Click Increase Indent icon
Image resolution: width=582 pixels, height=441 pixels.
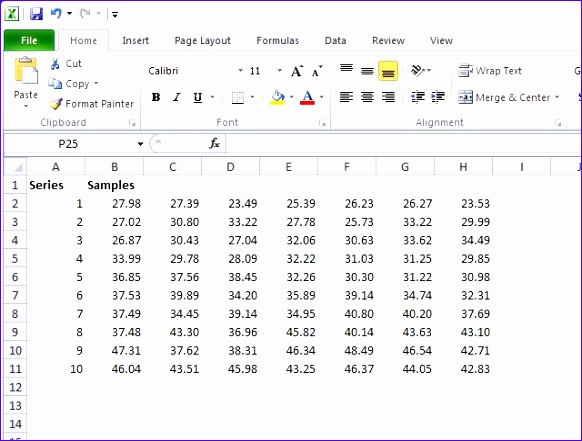(x=438, y=97)
